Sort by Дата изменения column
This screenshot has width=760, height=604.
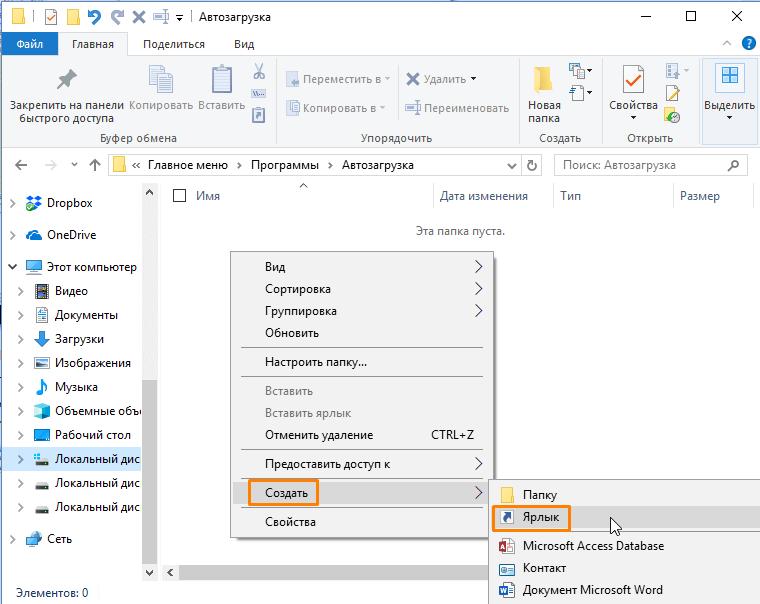coord(483,196)
